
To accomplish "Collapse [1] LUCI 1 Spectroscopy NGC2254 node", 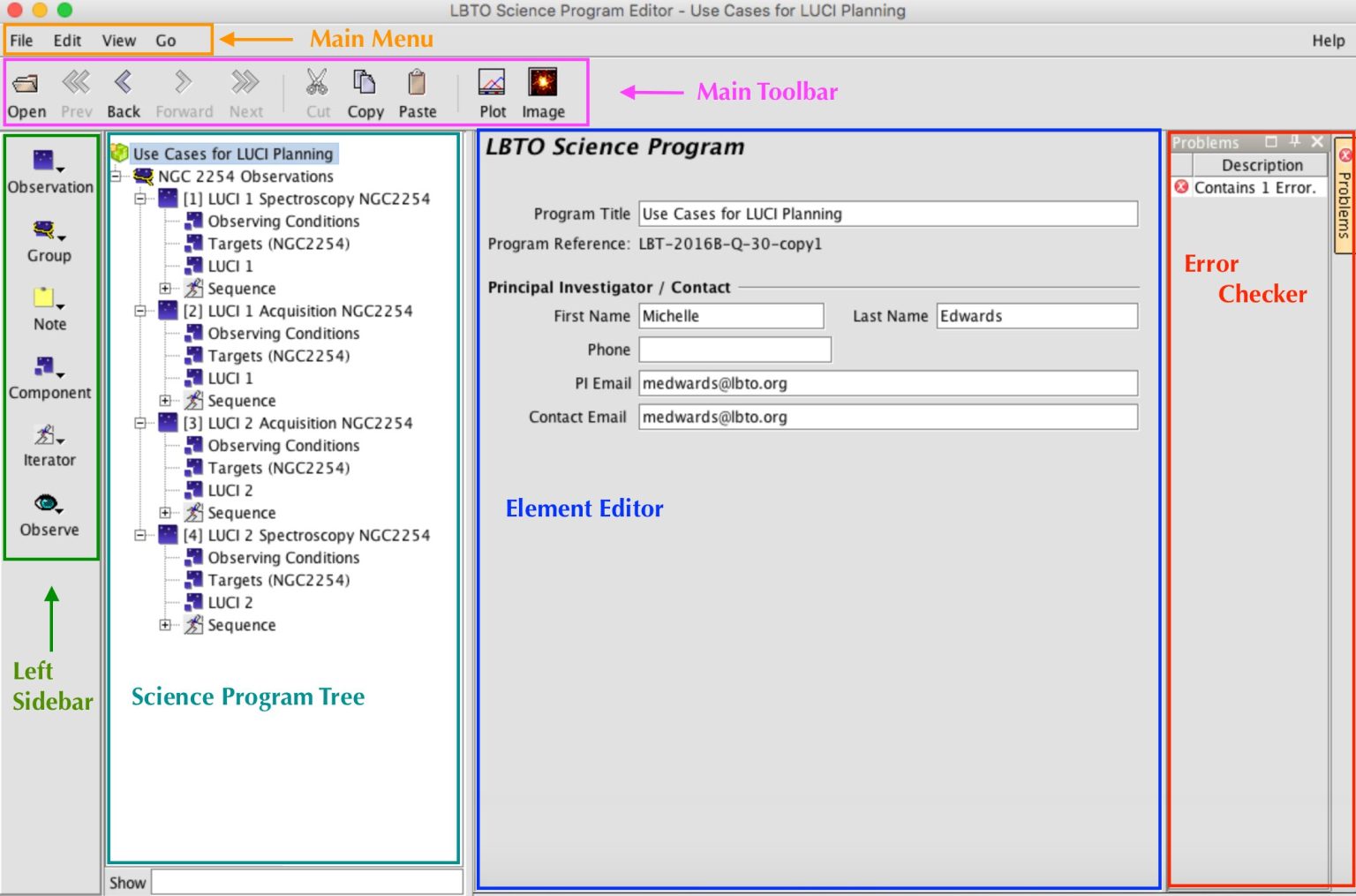I will click(x=139, y=200).
